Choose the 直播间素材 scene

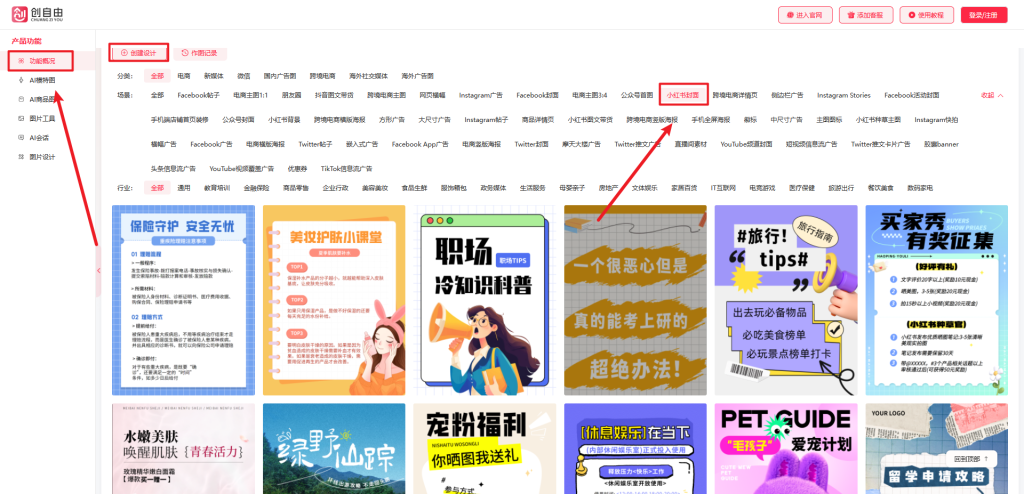[x=690, y=144]
